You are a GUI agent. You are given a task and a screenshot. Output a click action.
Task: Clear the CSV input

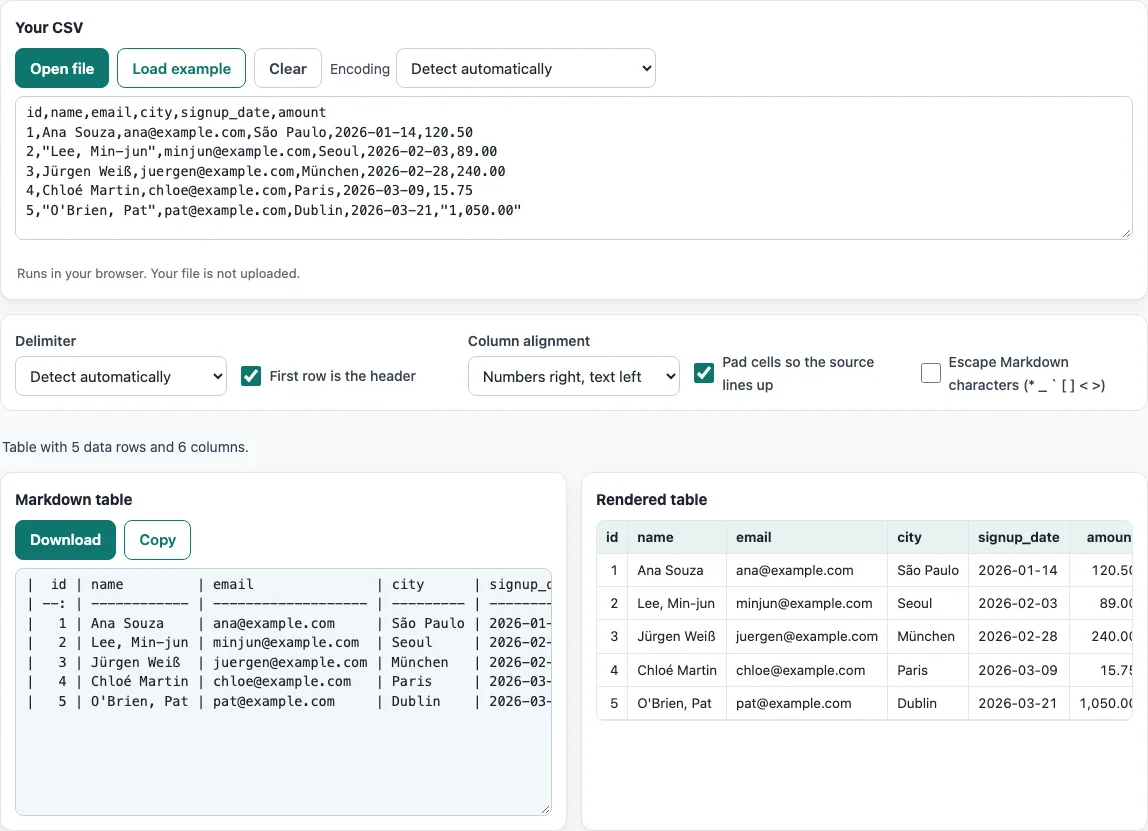click(288, 68)
